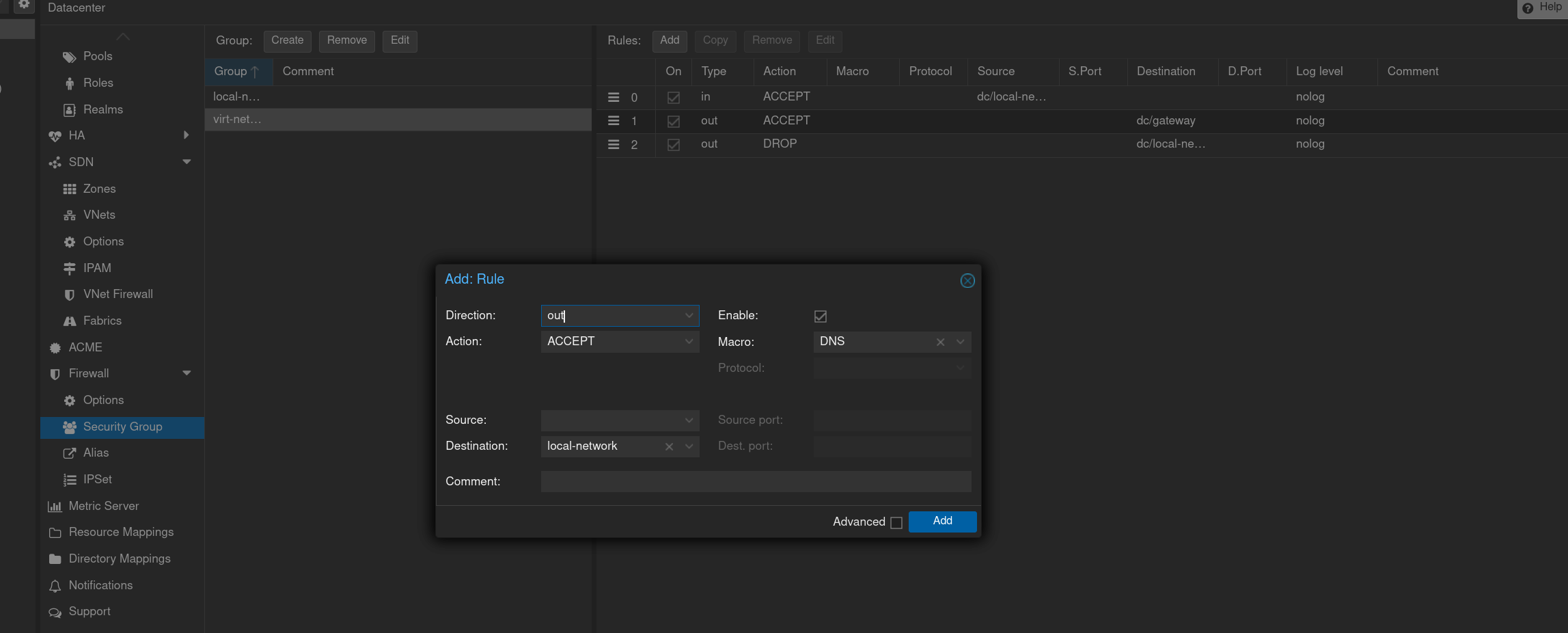Click the drag handle of rule 0
The width and height of the screenshot is (1568, 633).
click(614, 98)
